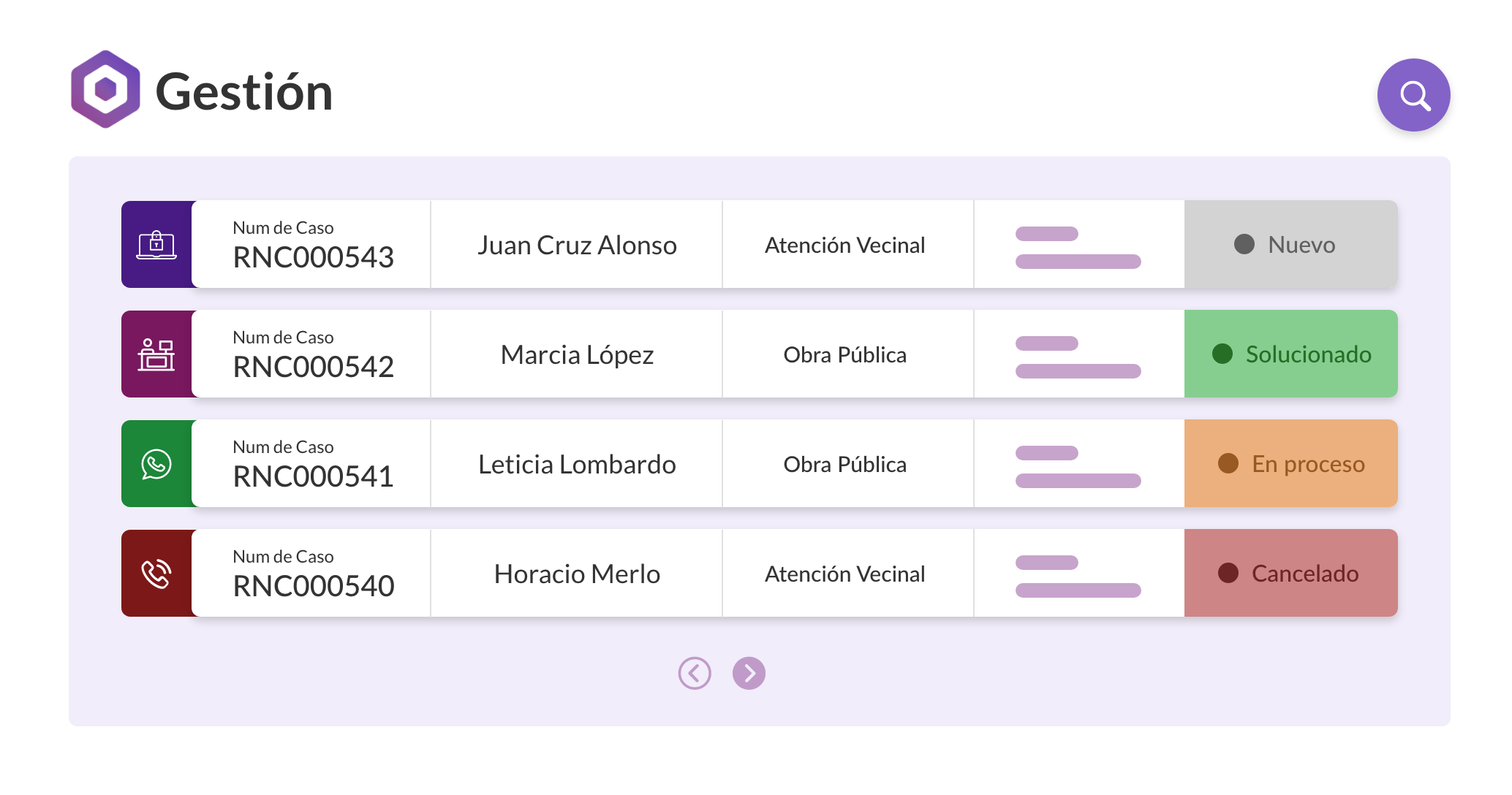Click the Solucionado status badge
This screenshot has width=1512, height=795.
[1291, 354]
